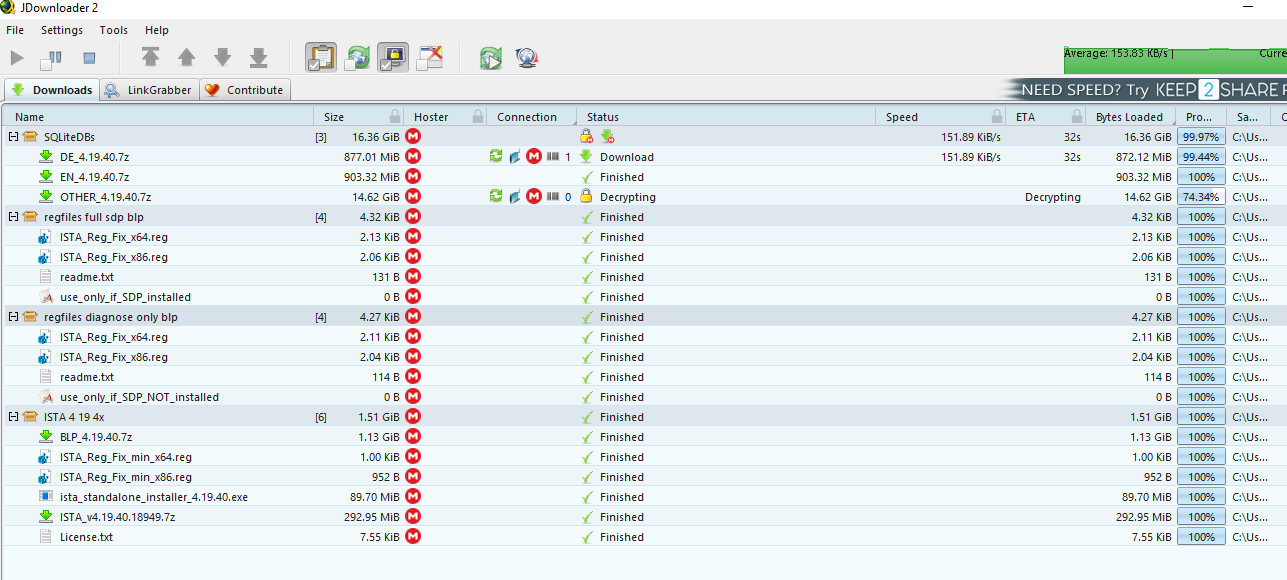Move selected item down one position
This screenshot has width=1287, height=580.
(222, 58)
